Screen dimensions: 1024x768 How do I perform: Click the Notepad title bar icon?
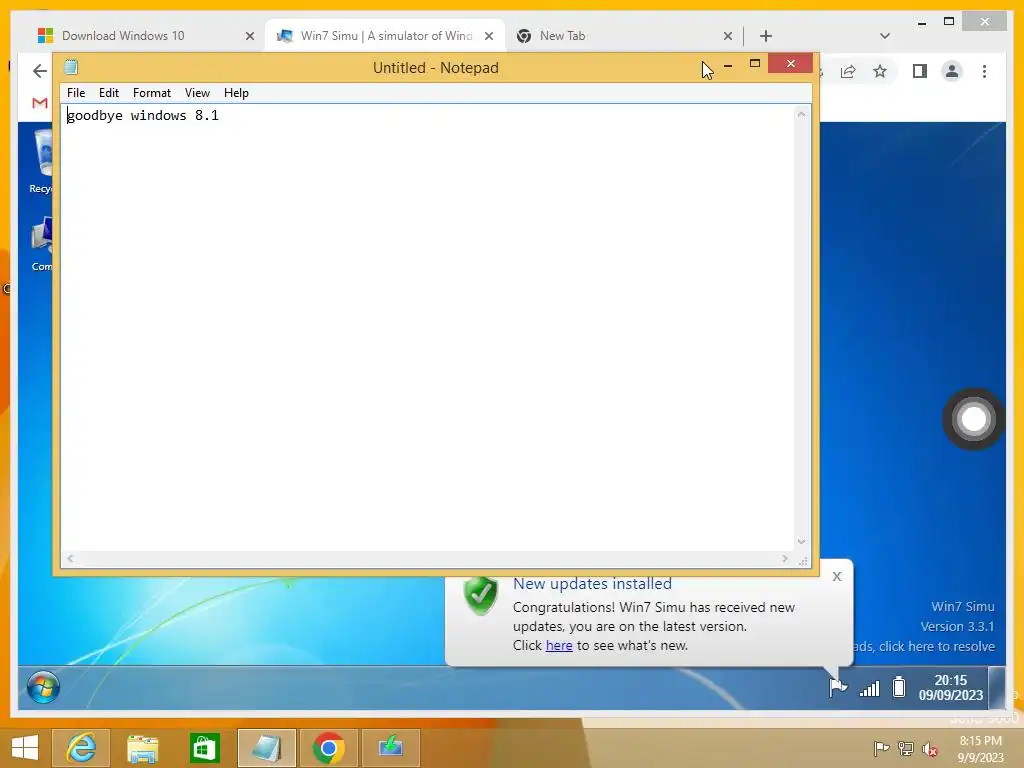(71, 67)
